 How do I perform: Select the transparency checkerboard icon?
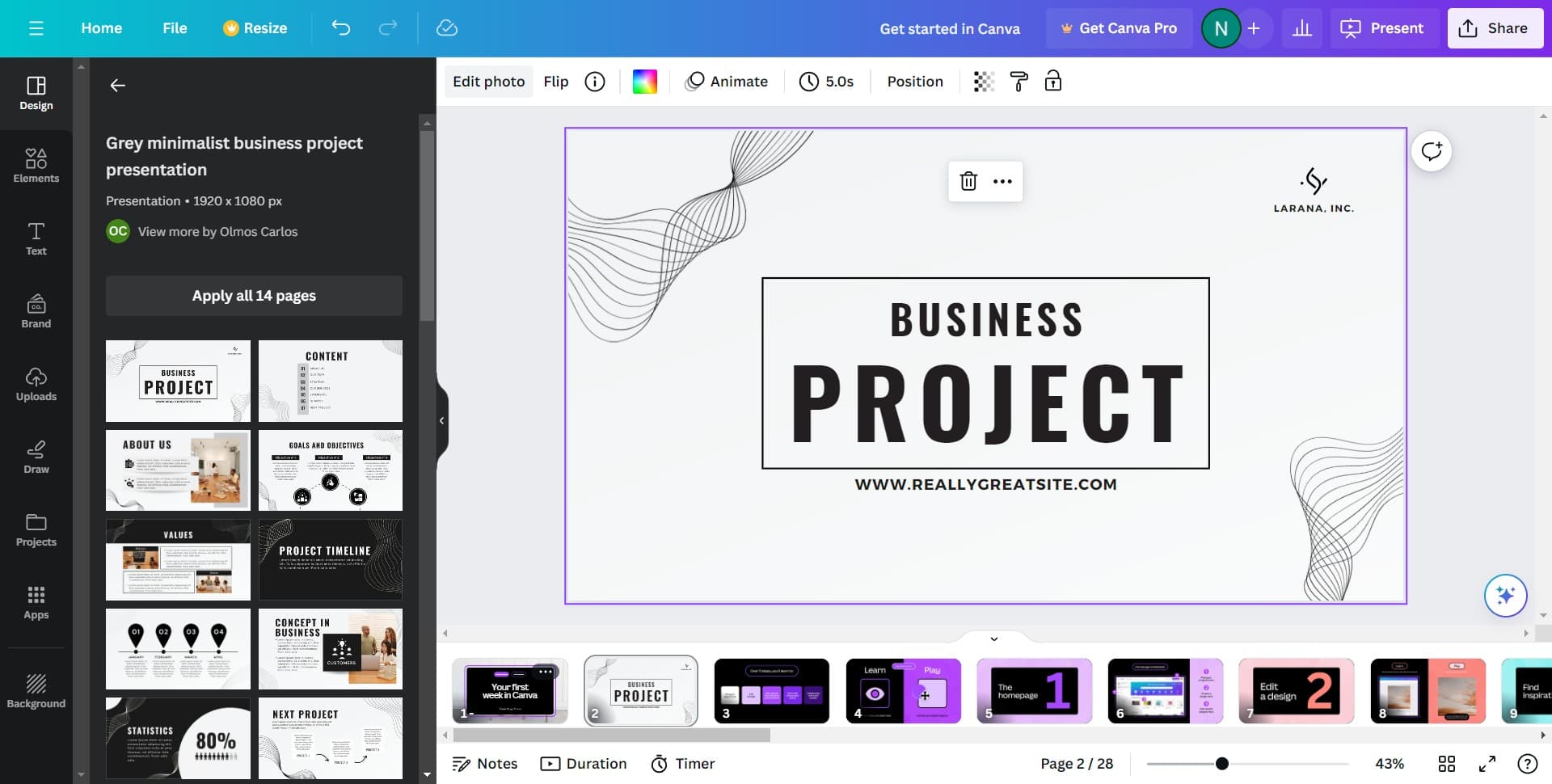pos(984,82)
